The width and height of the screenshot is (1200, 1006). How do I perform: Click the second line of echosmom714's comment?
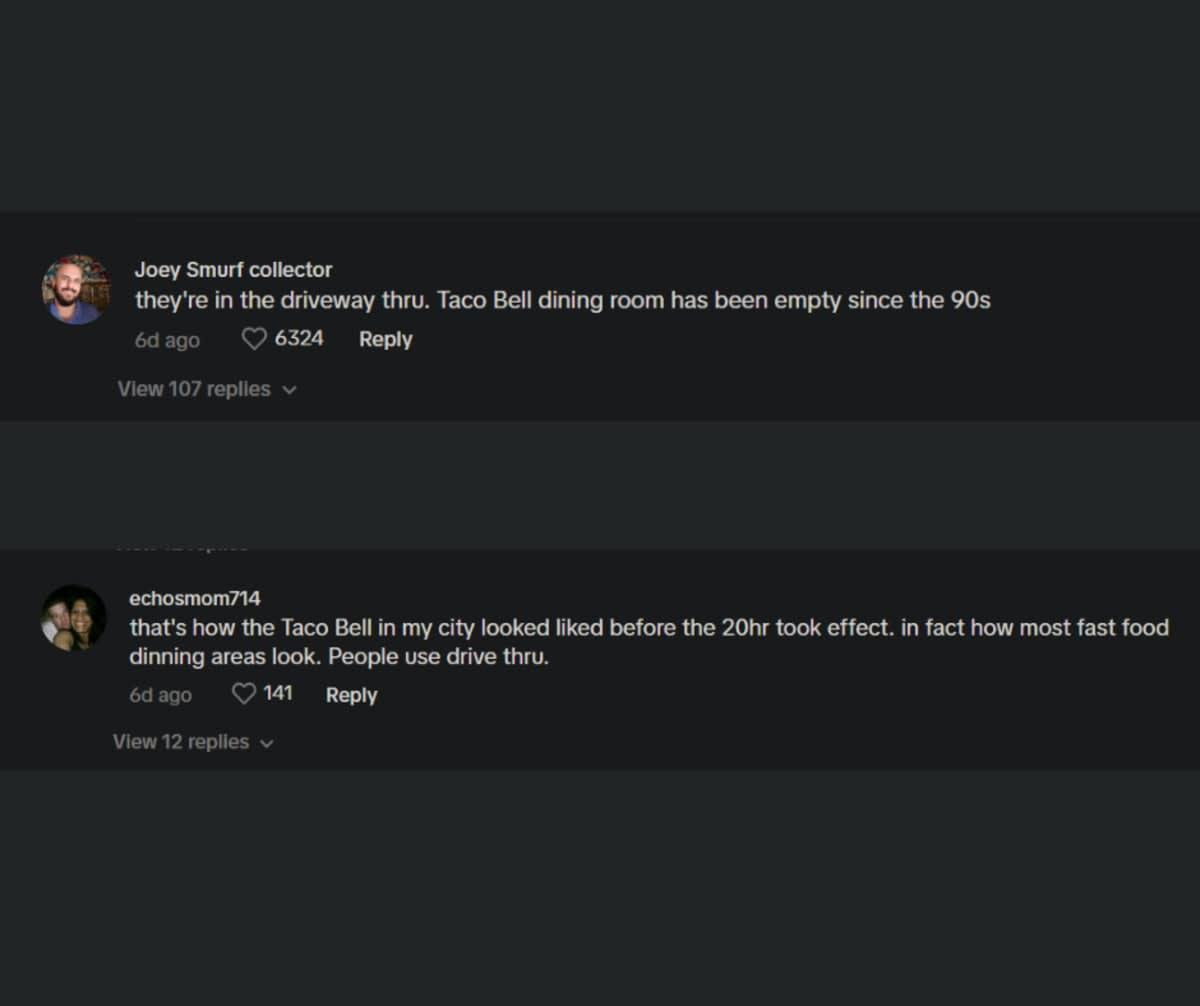pos(338,658)
